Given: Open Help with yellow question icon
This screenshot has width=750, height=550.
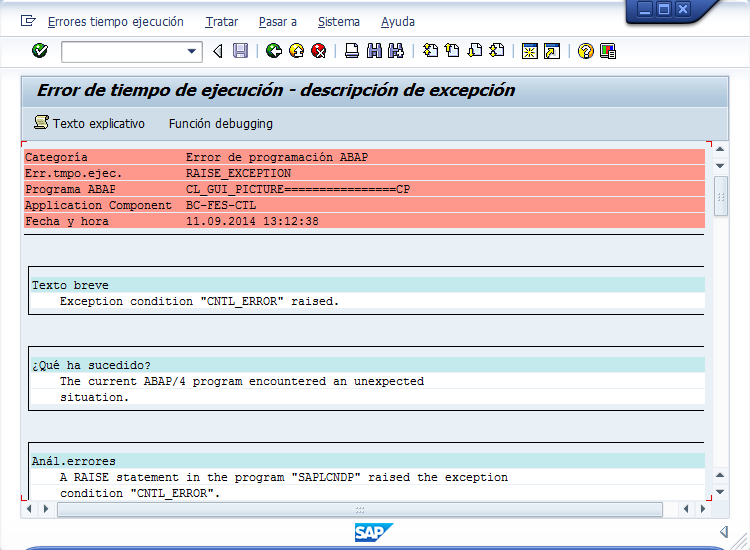Looking at the screenshot, I should tap(585, 51).
